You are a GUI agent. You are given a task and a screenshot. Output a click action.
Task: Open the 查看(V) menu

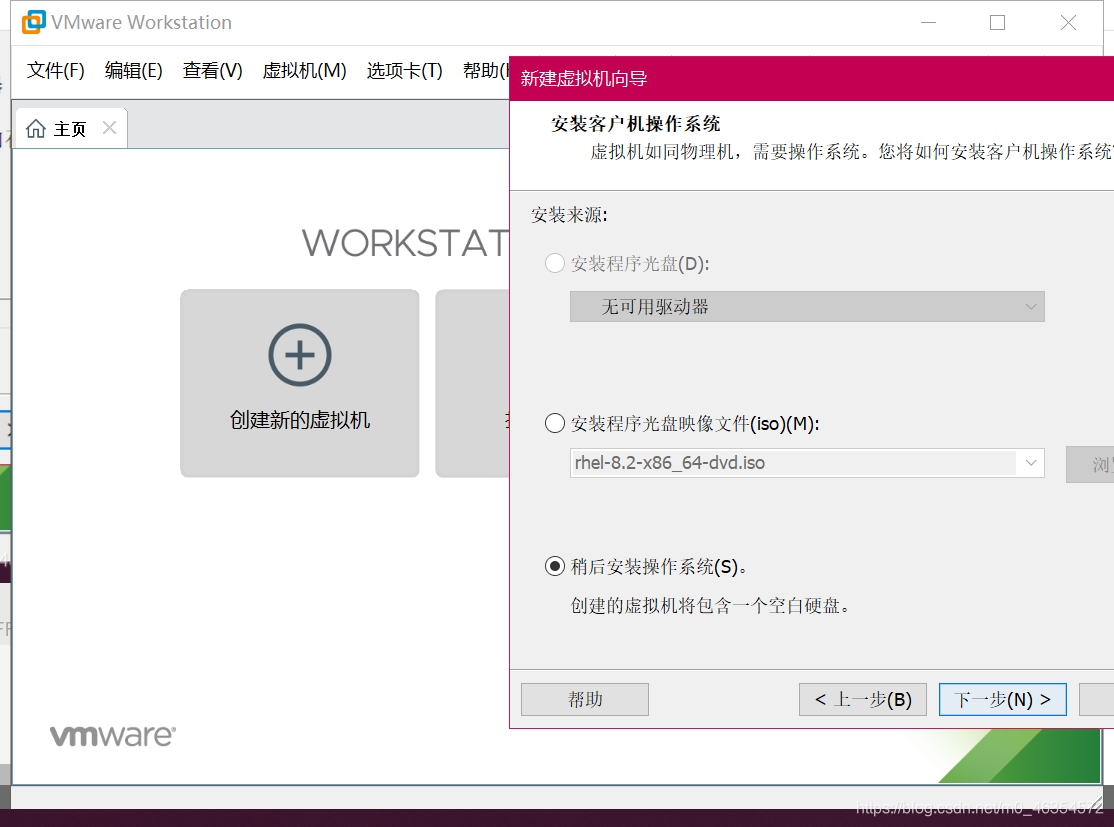point(212,70)
